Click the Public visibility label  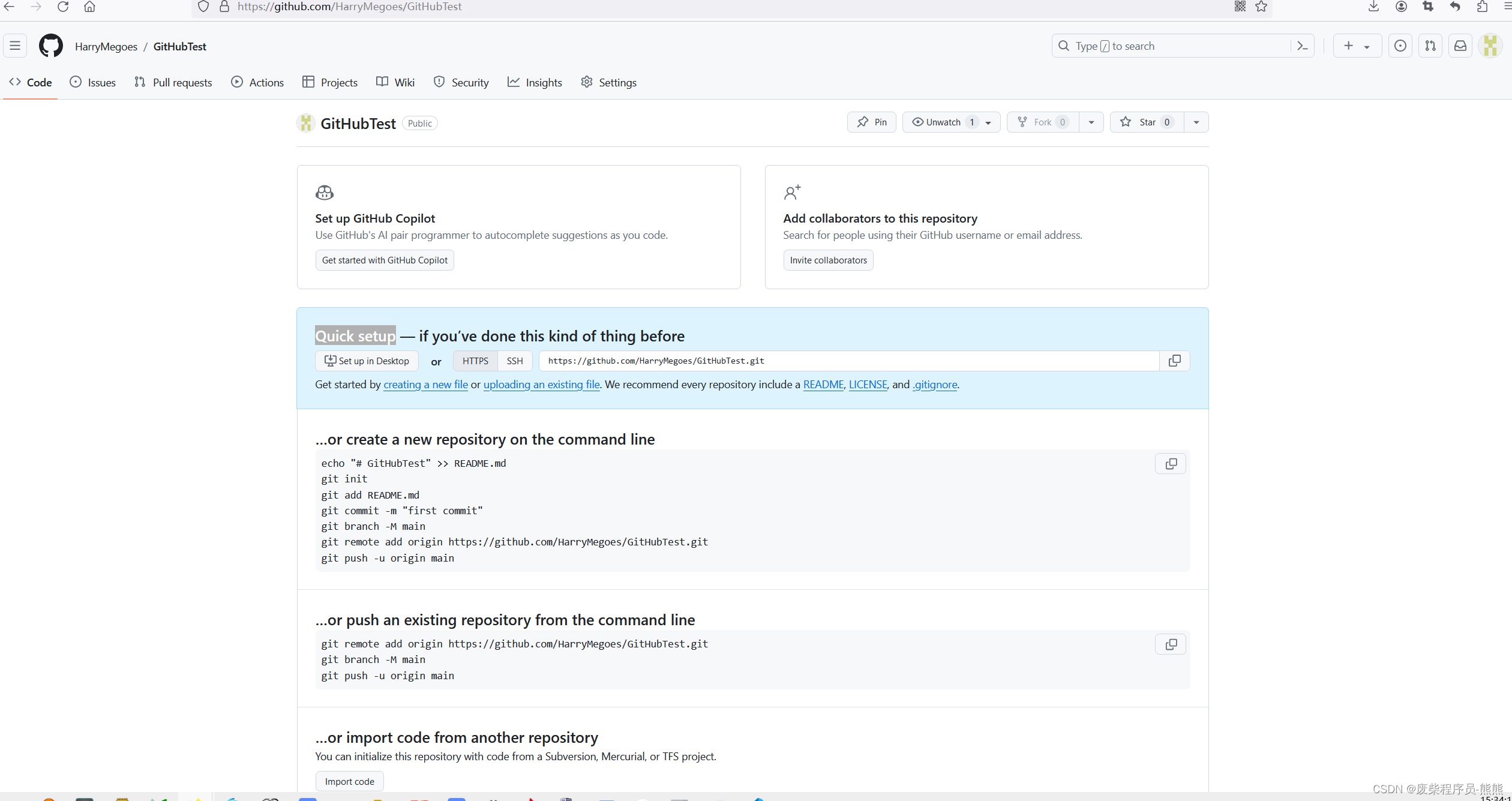pos(420,123)
